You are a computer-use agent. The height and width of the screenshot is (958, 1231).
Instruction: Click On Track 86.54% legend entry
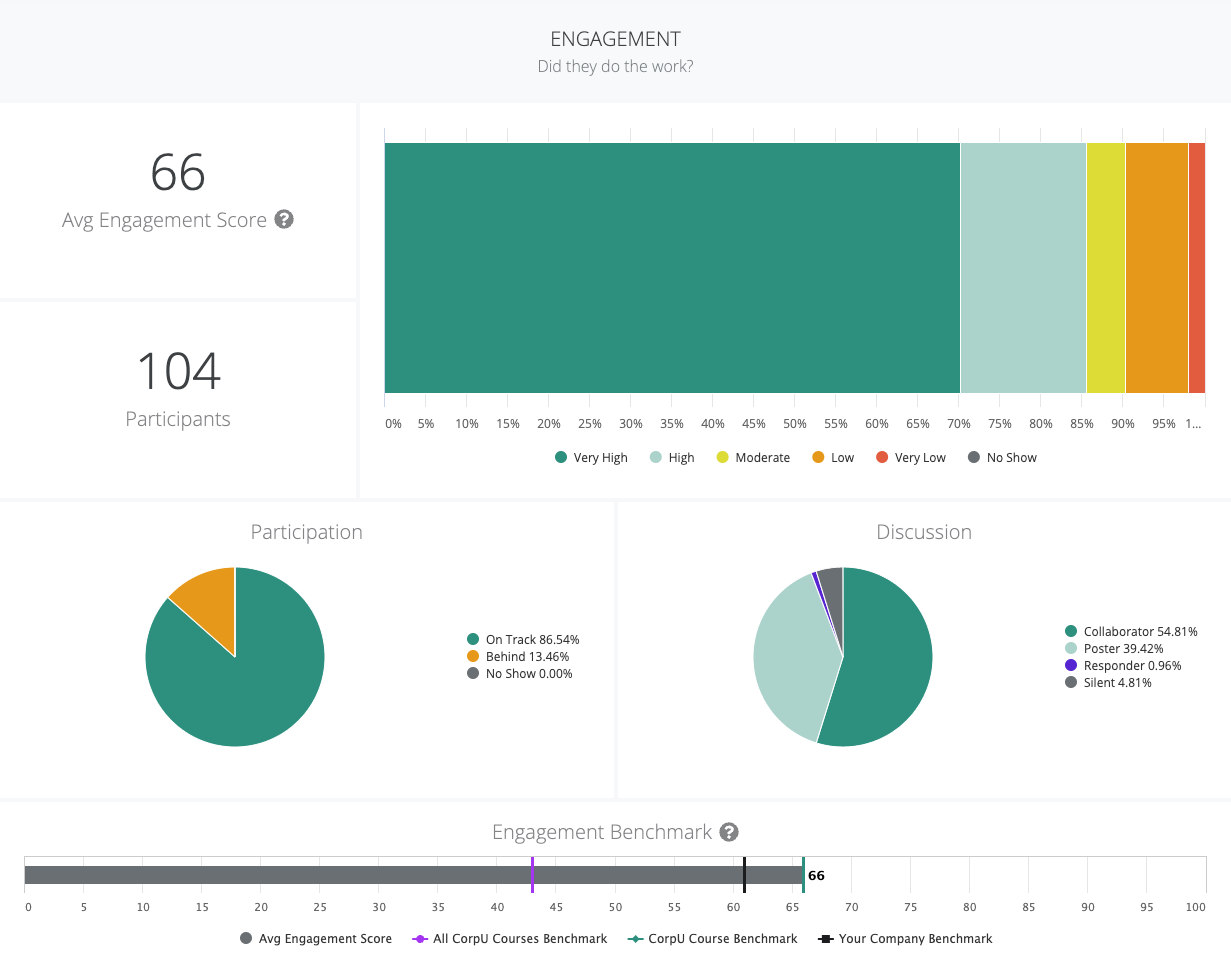522,640
